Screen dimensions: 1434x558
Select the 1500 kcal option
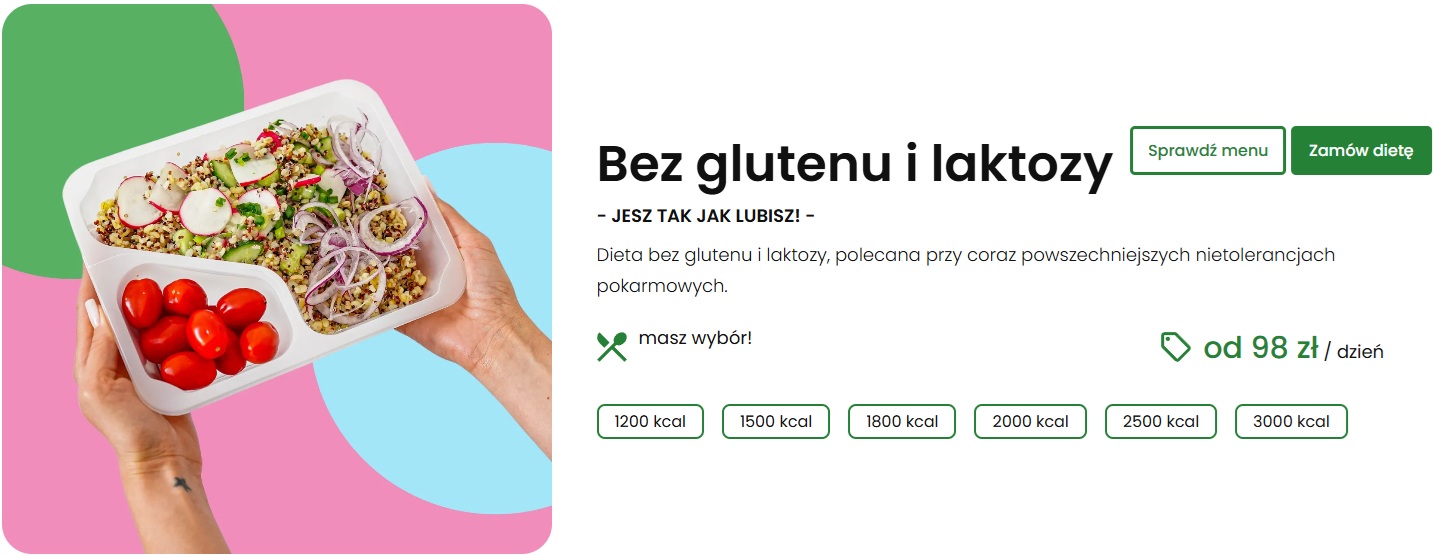click(776, 421)
